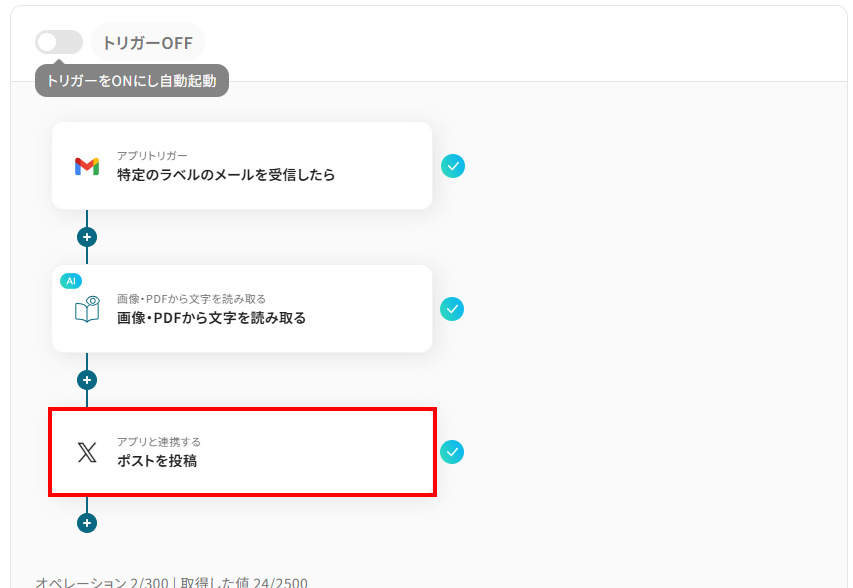Screen dimensions: 853x588
Task: Click the アプリと連携する subtitle label
Action: point(159,442)
